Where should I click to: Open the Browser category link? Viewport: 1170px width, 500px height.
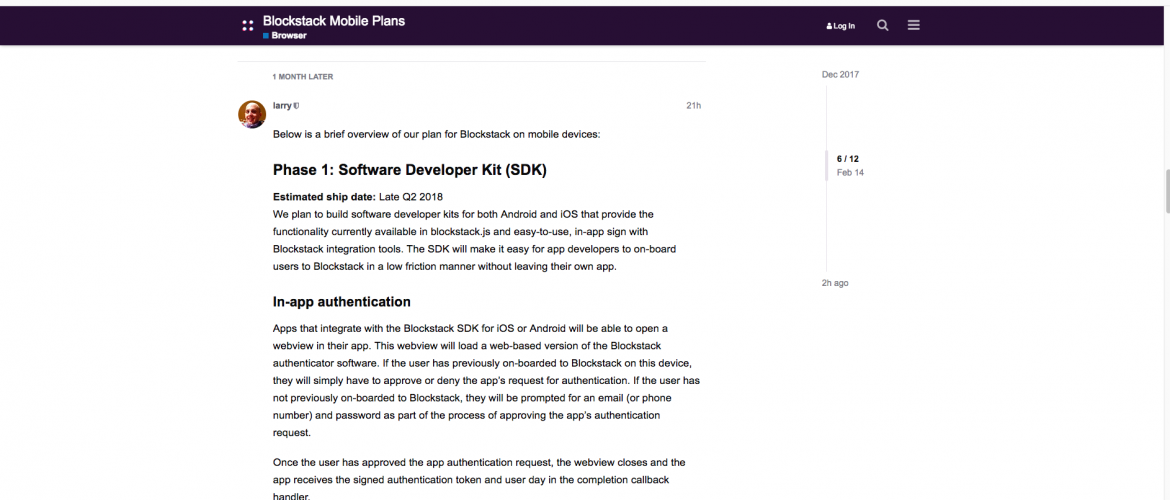pyautogui.click(x=289, y=36)
